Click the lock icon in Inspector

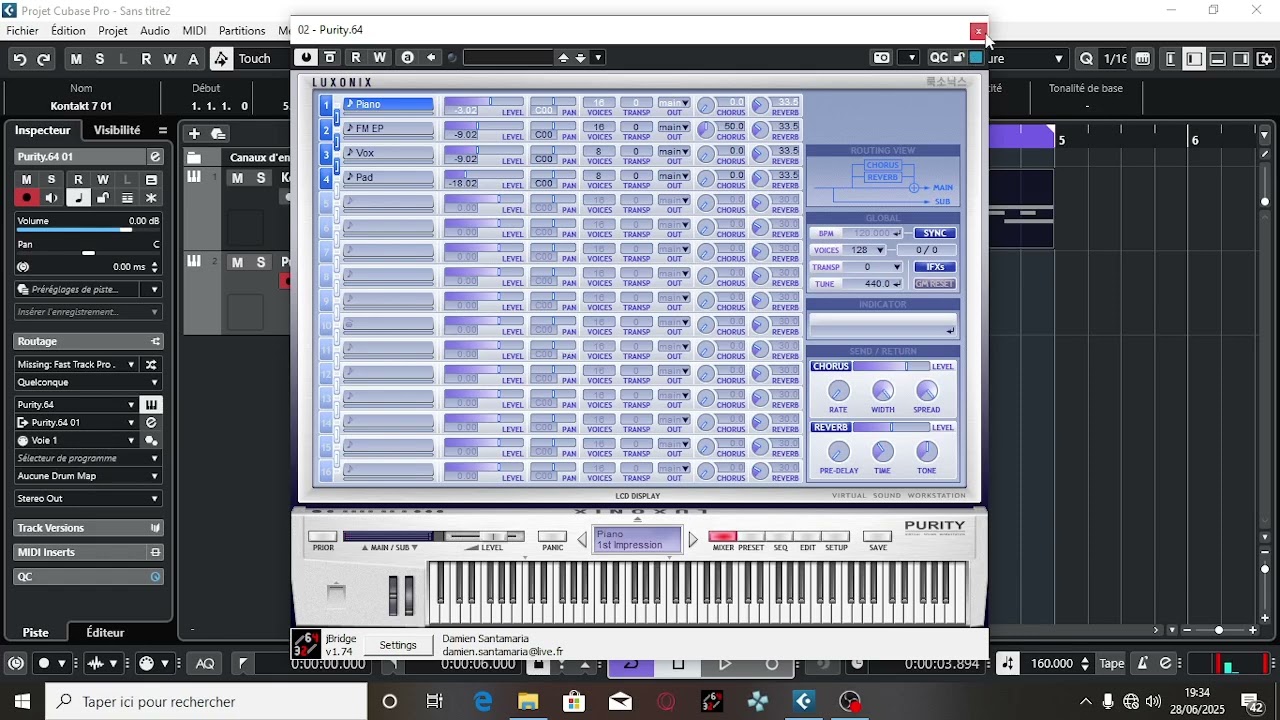point(102,198)
